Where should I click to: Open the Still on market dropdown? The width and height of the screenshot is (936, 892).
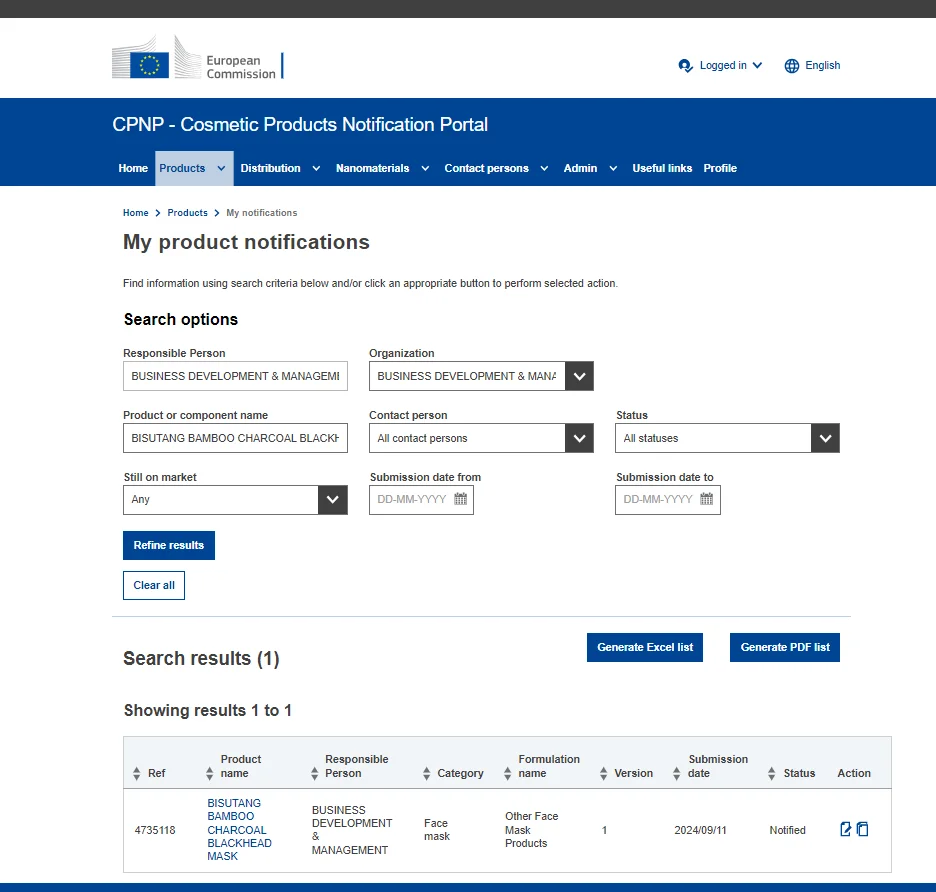333,500
